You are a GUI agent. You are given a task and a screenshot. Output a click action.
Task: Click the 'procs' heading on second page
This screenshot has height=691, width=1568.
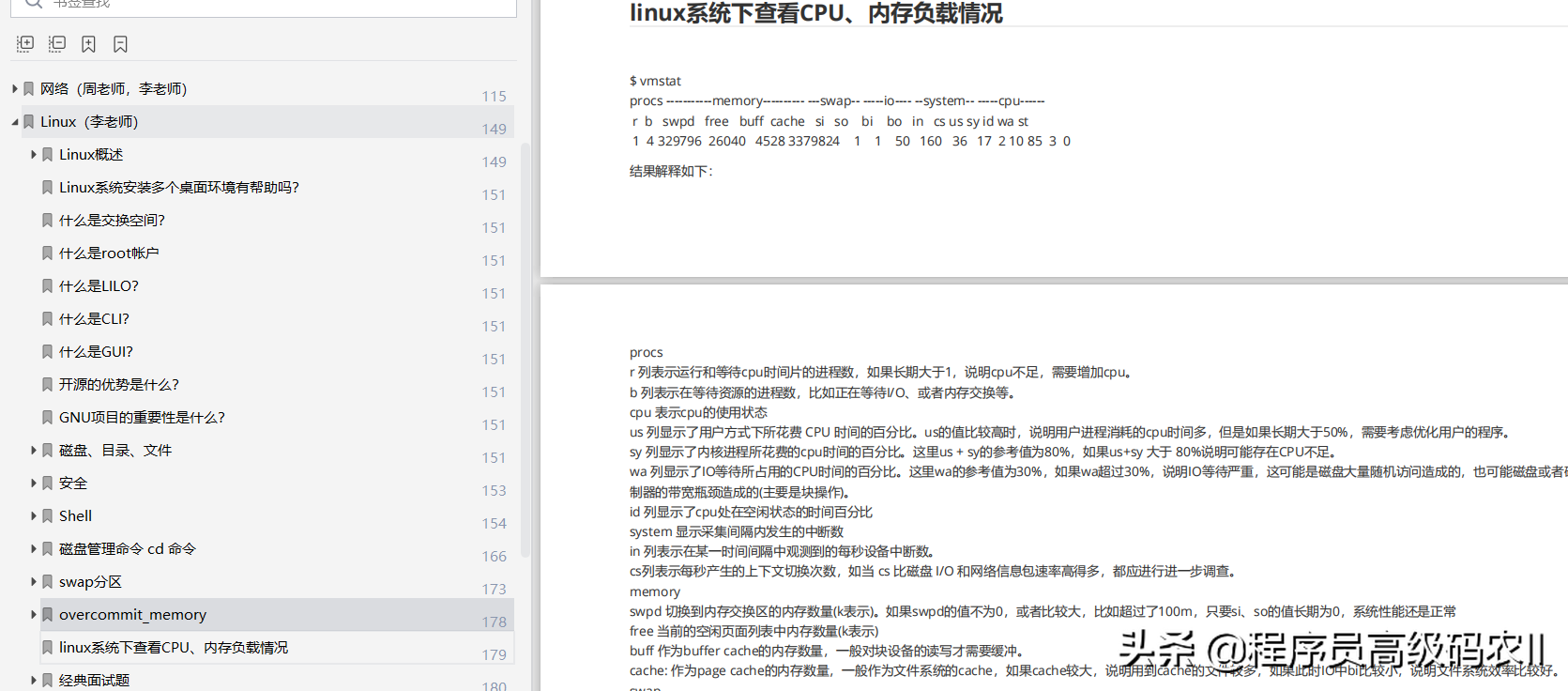tap(647, 352)
